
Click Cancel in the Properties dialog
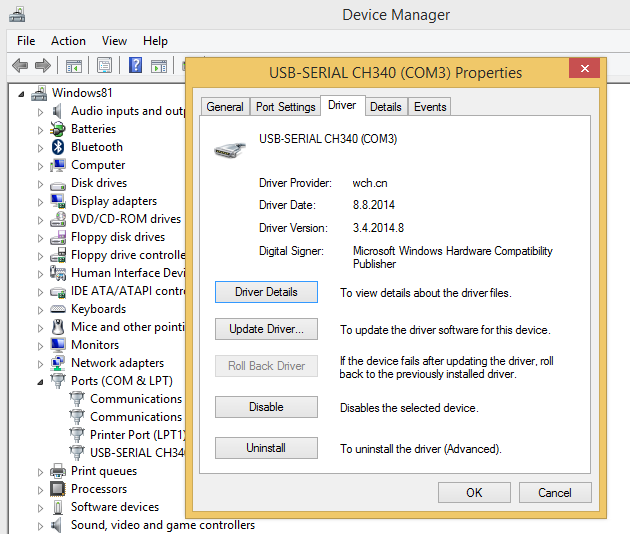555,493
